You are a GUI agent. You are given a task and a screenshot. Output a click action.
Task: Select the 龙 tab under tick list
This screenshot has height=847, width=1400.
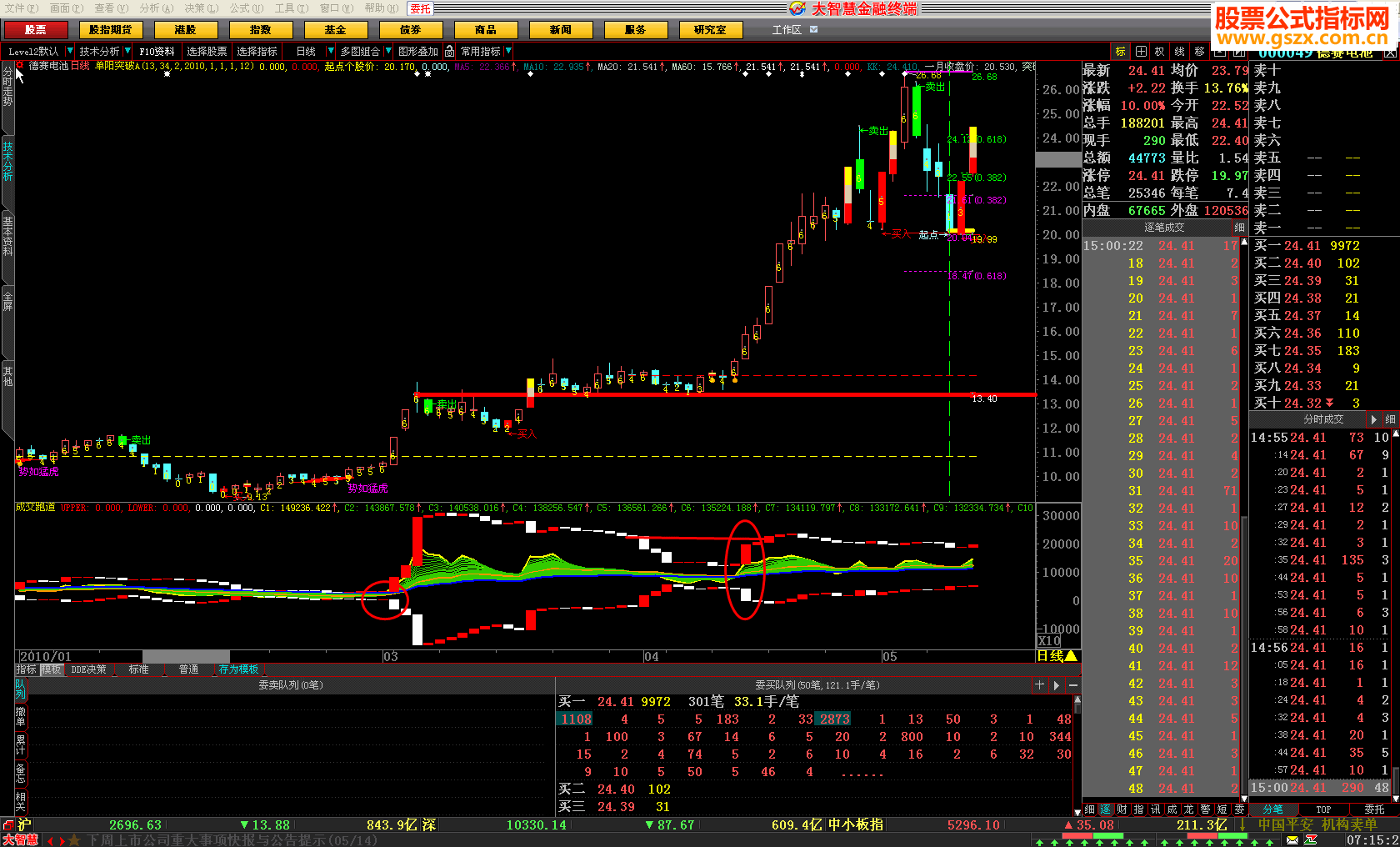(1188, 809)
